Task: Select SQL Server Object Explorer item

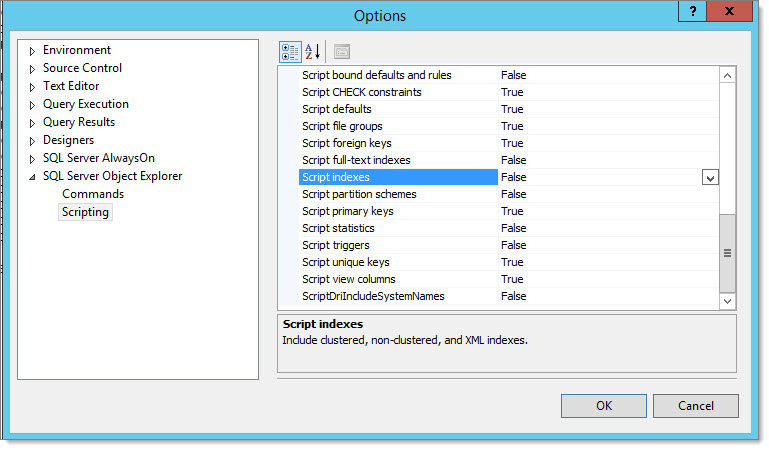Action: 112,176
